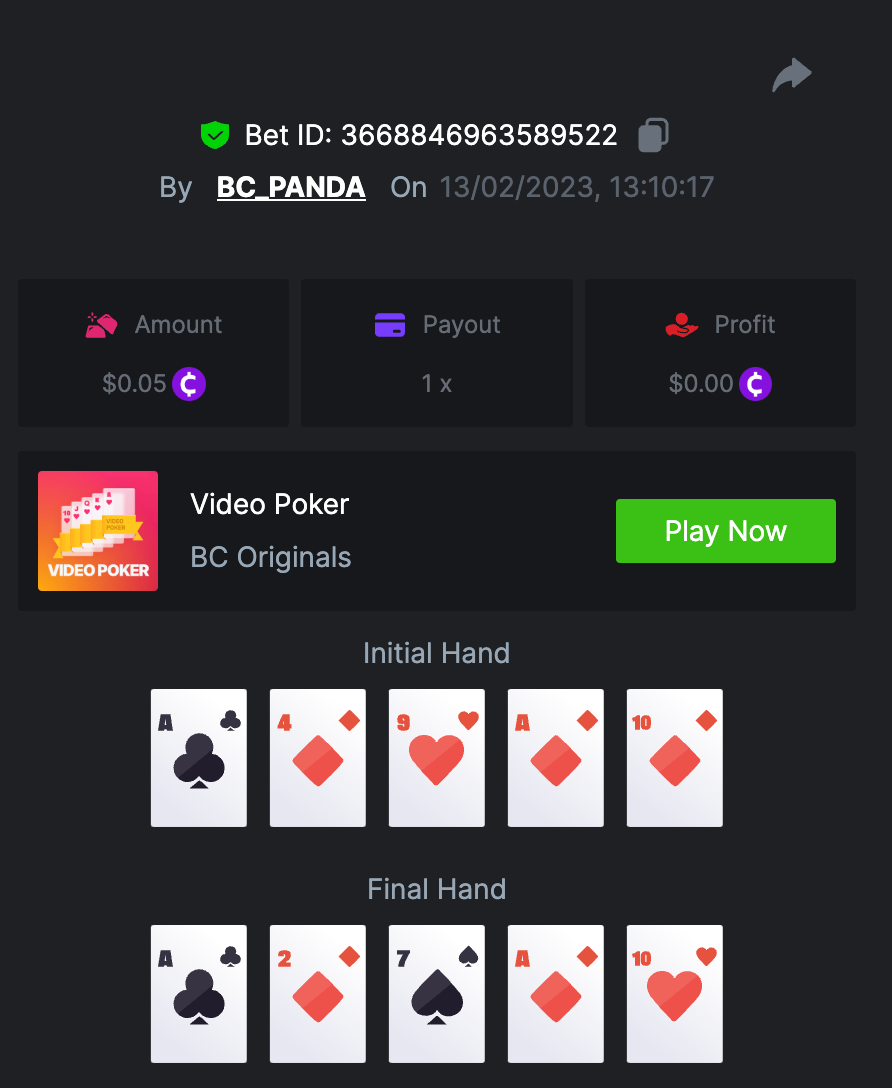Select the 10 of diamonds in Initial Hand
Image resolution: width=892 pixels, height=1088 pixels.
coord(675,758)
